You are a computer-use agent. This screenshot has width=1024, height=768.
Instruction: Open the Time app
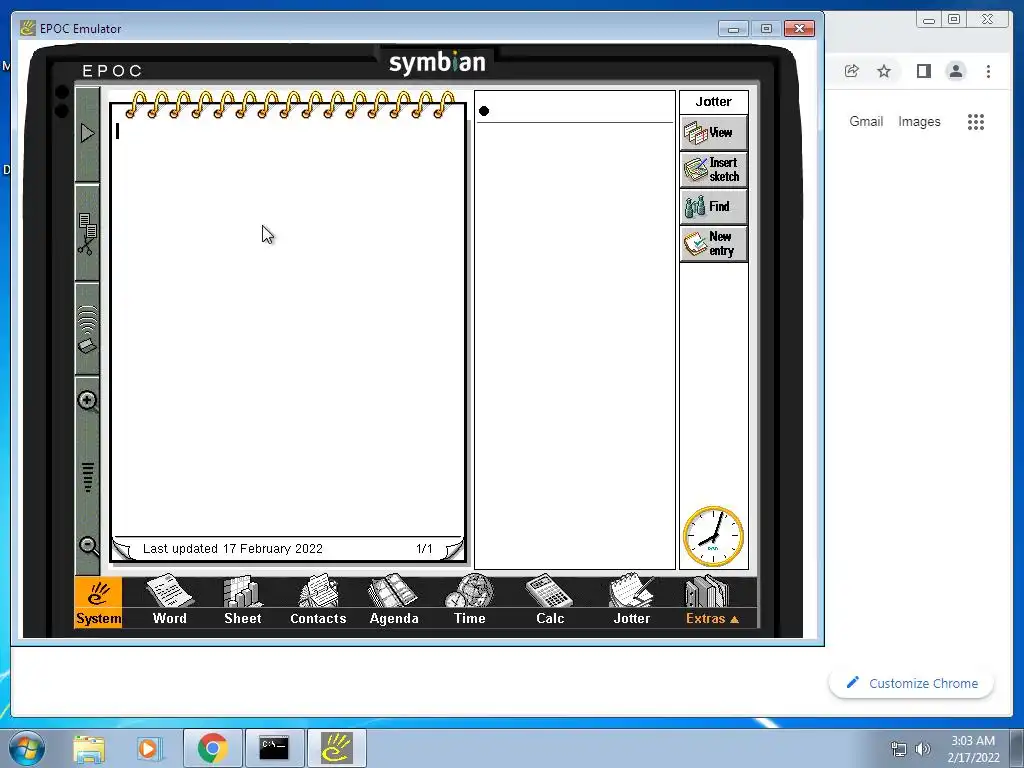470,601
